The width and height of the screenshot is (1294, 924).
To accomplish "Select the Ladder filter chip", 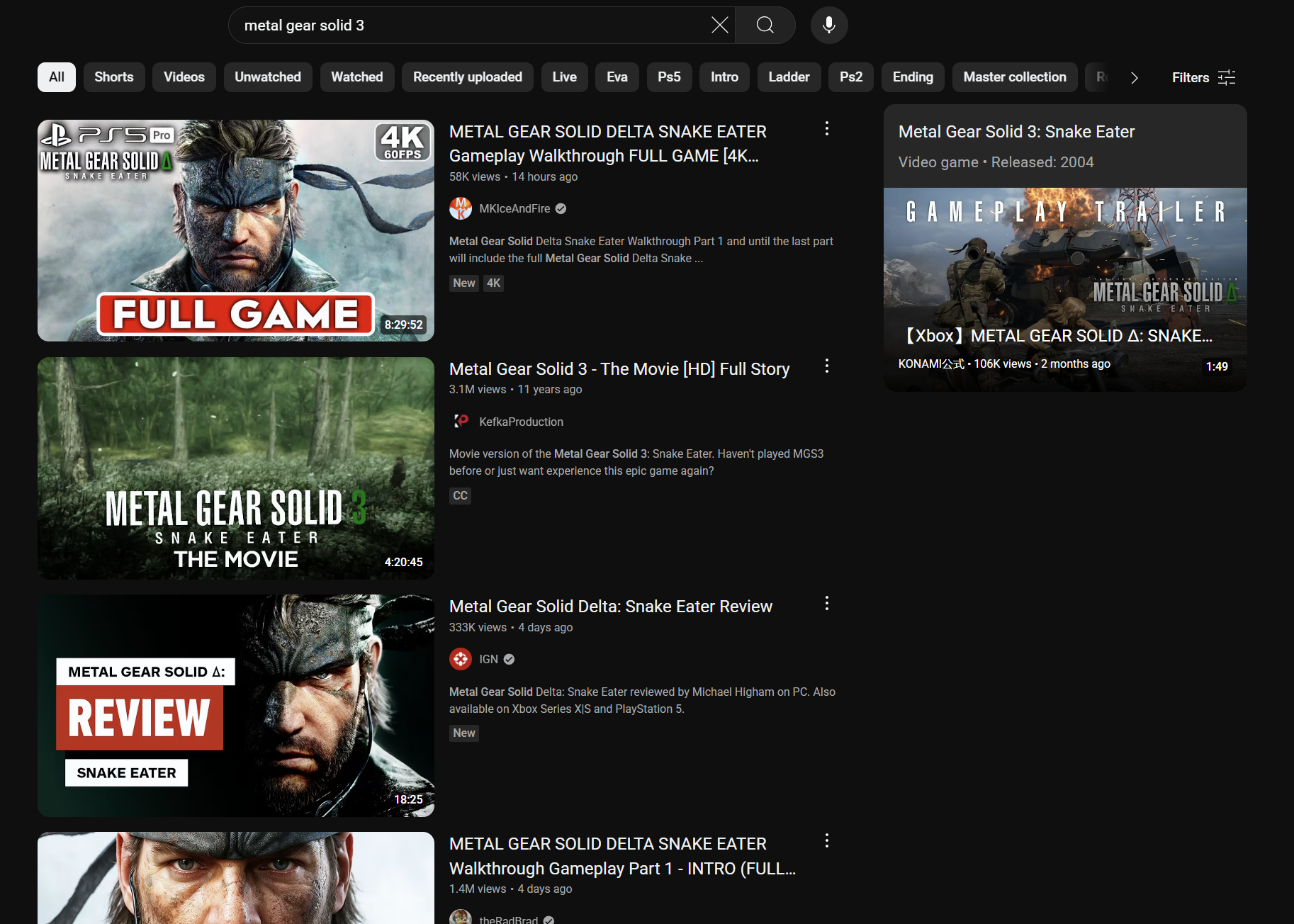I will click(x=789, y=77).
